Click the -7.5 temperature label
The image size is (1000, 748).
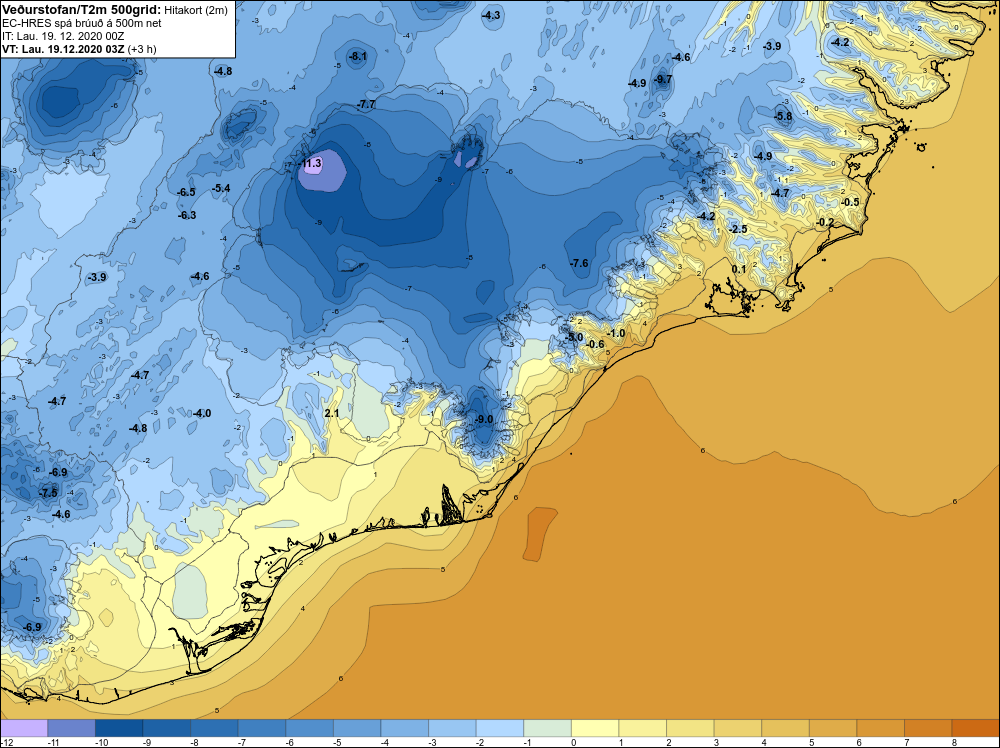(48, 494)
